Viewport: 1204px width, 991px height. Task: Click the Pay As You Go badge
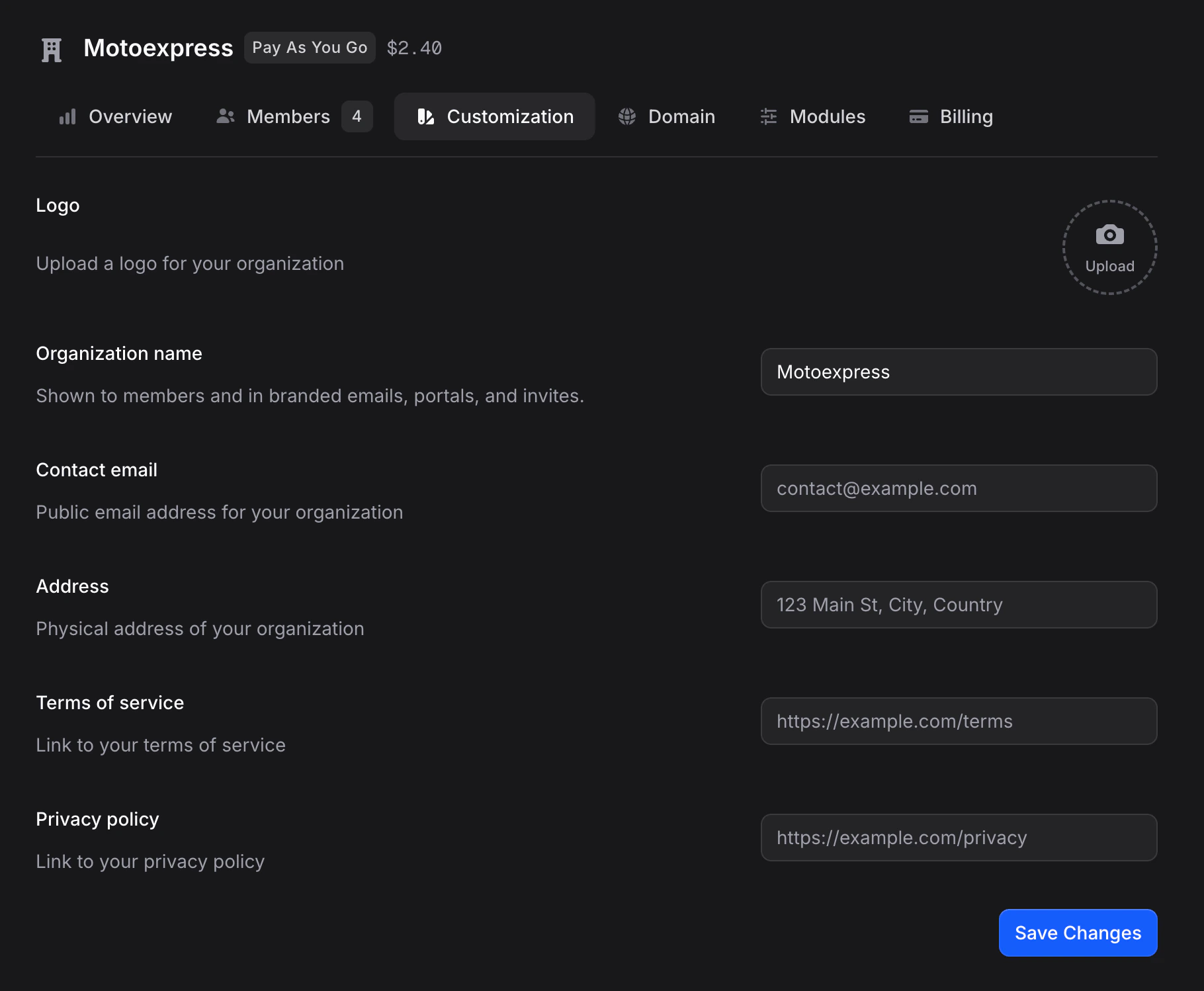[x=310, y=48]
